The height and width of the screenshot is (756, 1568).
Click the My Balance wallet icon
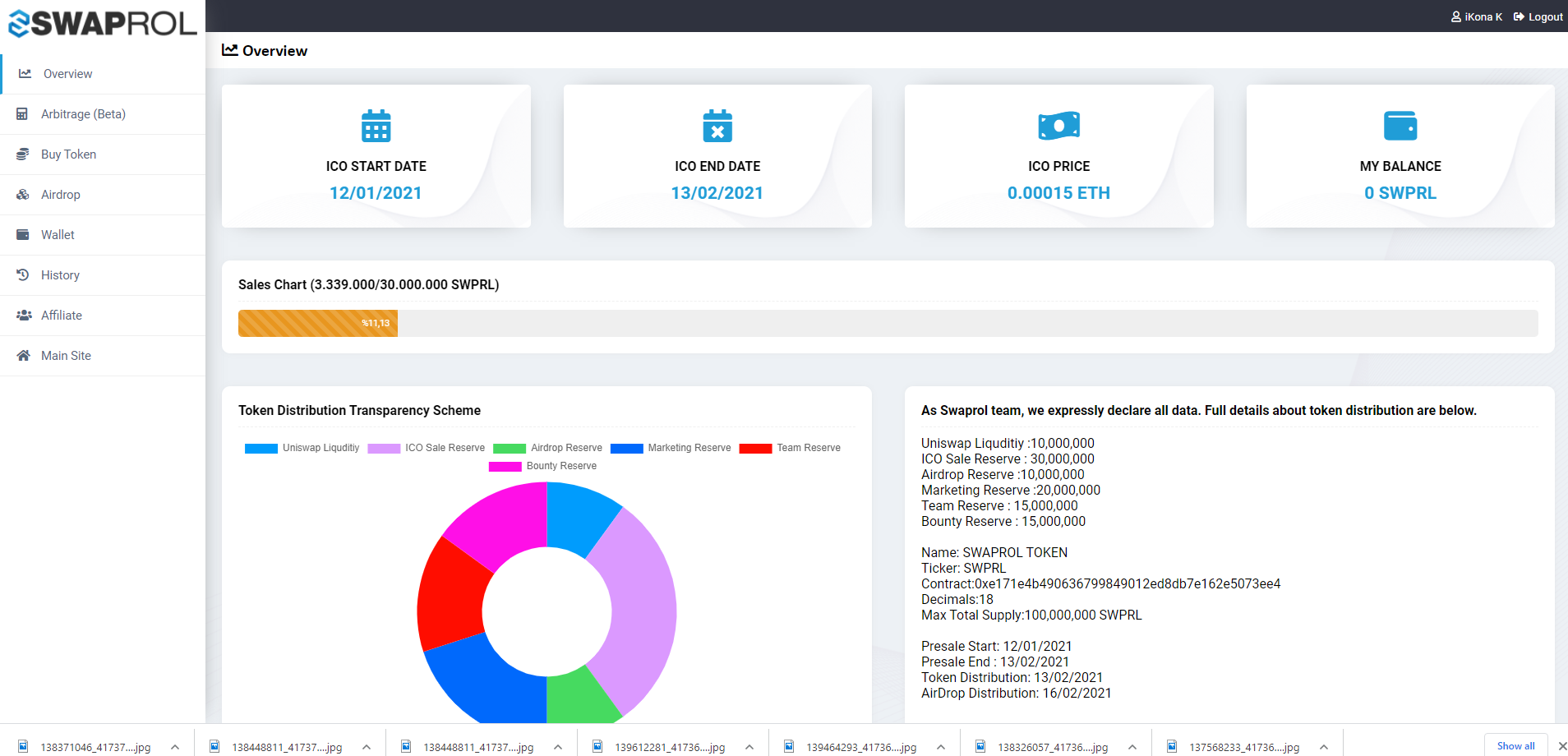tap(1400, 126)
